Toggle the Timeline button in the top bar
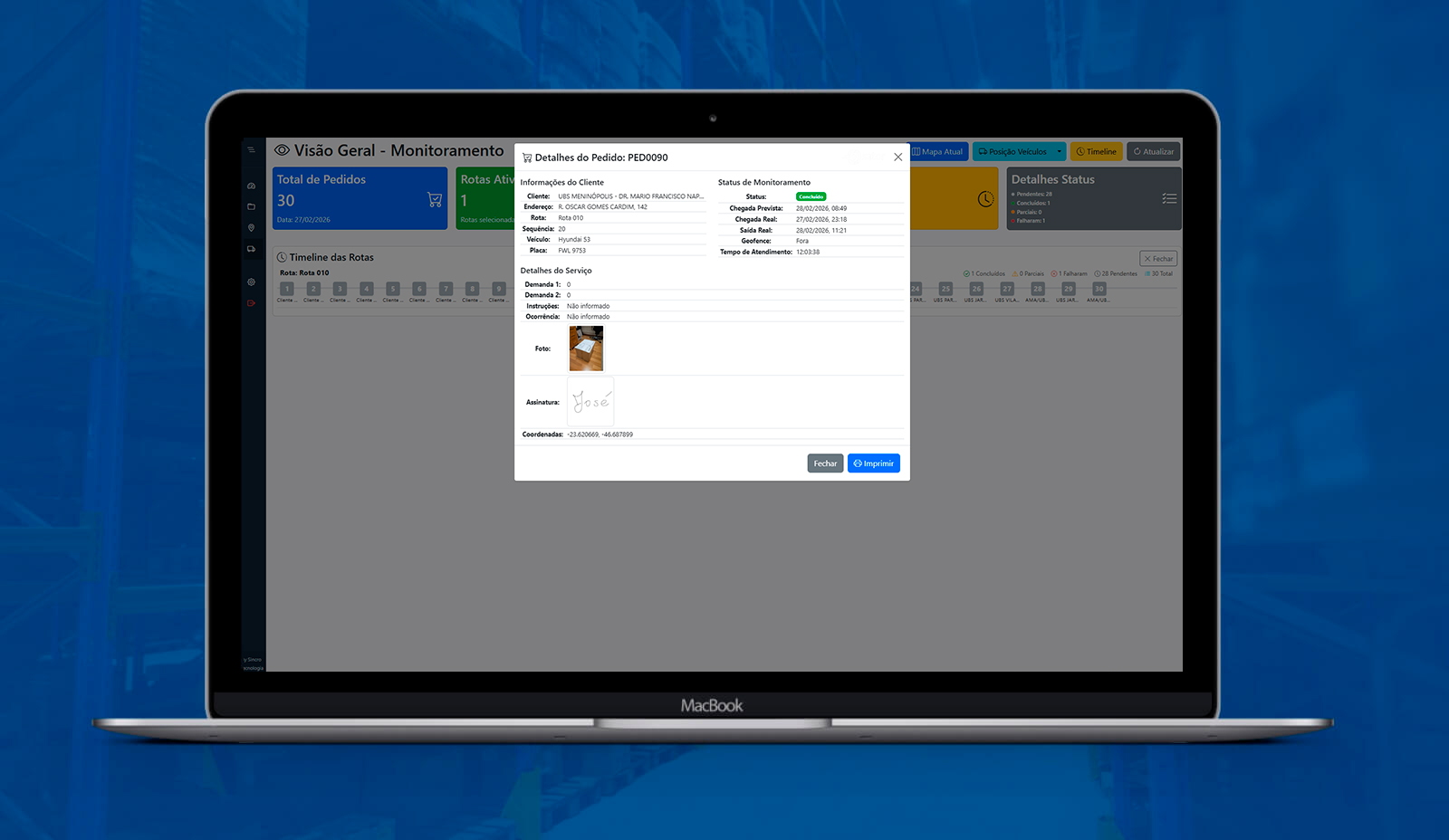The height and width of the screenshot is (840, 1449). point(1096,152)
